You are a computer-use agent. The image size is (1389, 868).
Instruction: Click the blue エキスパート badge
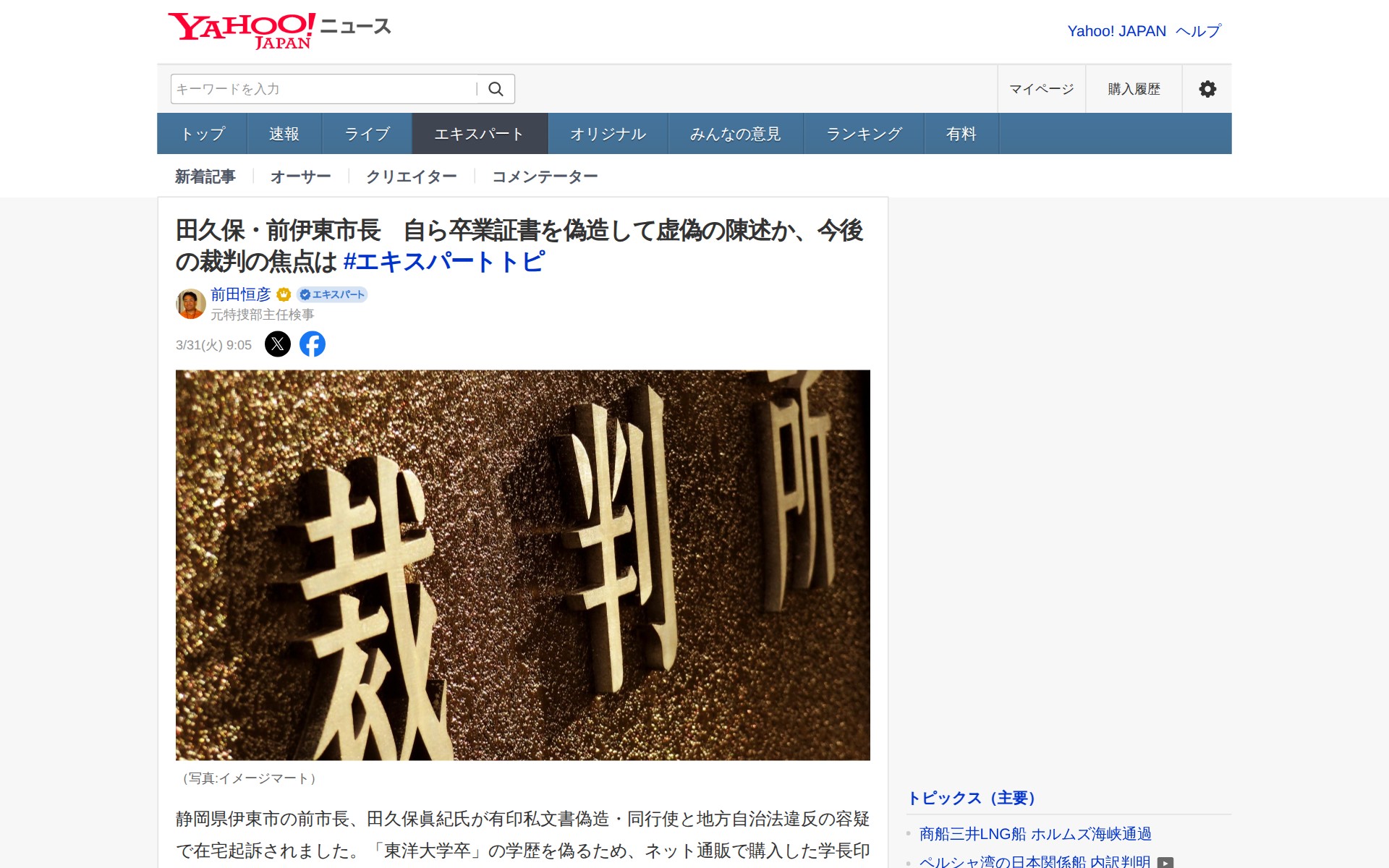[332, 294]
